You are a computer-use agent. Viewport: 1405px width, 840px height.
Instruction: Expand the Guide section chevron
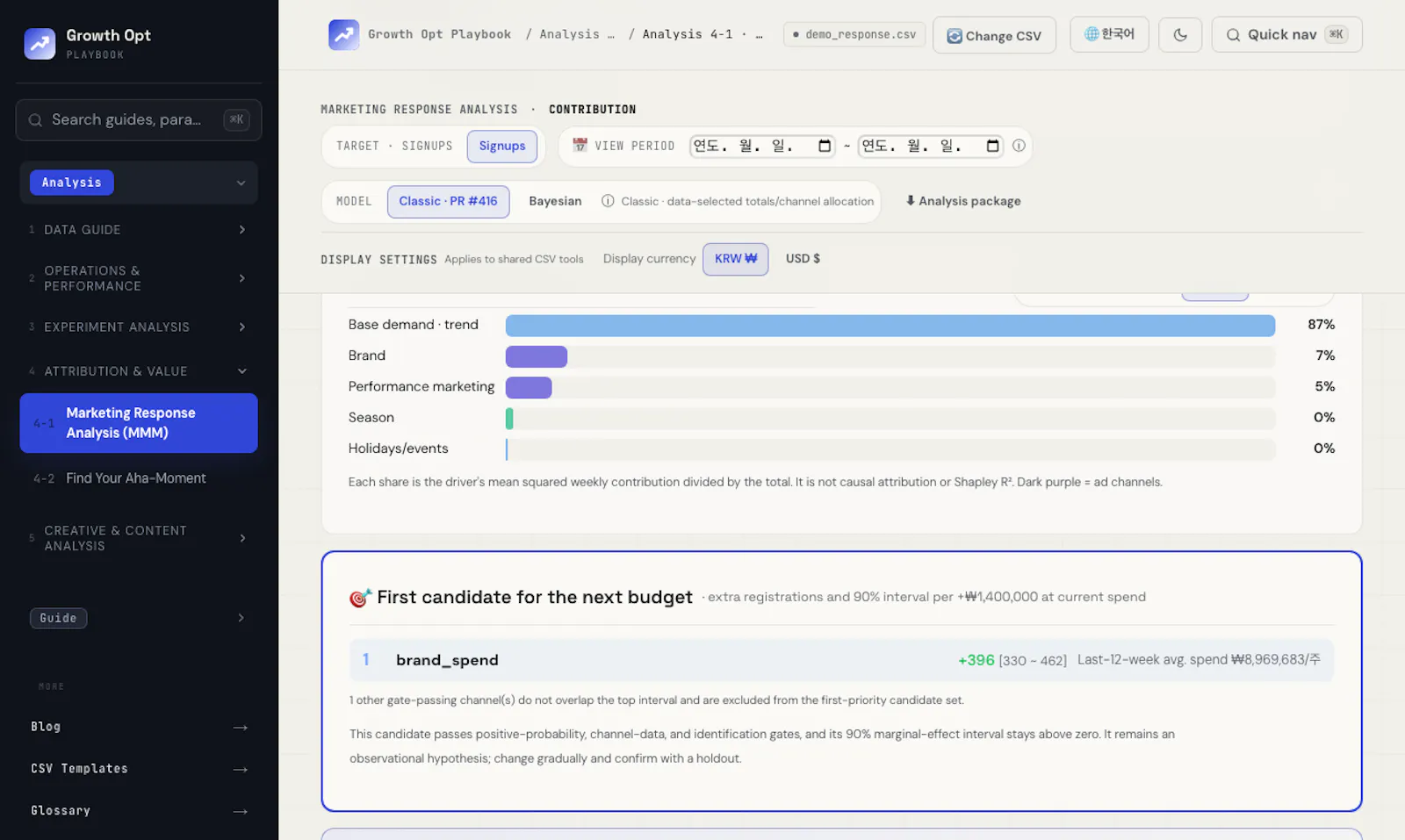tap(241, 618)
